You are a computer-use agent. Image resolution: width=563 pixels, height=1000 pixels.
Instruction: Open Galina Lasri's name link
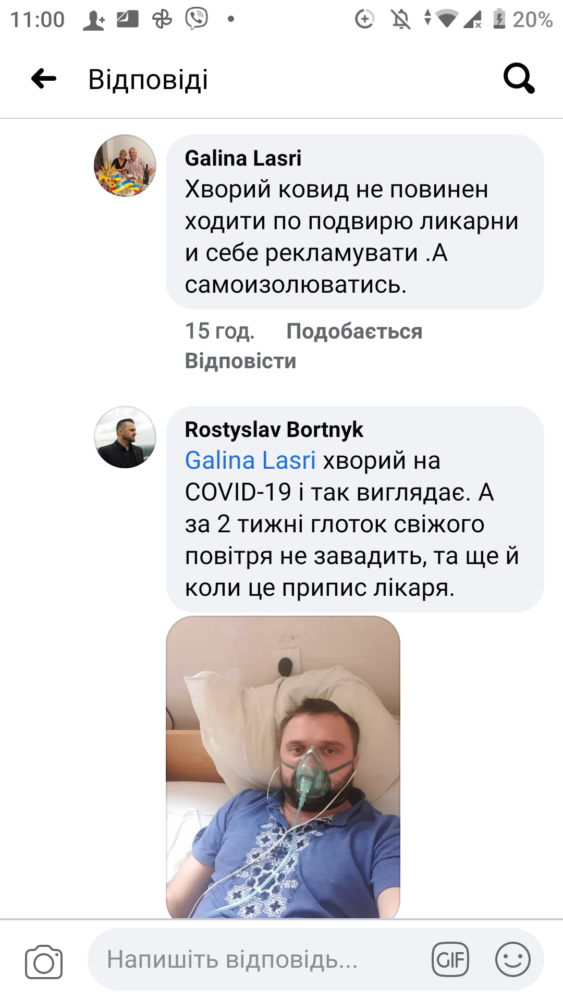click(x=243, y=158)
